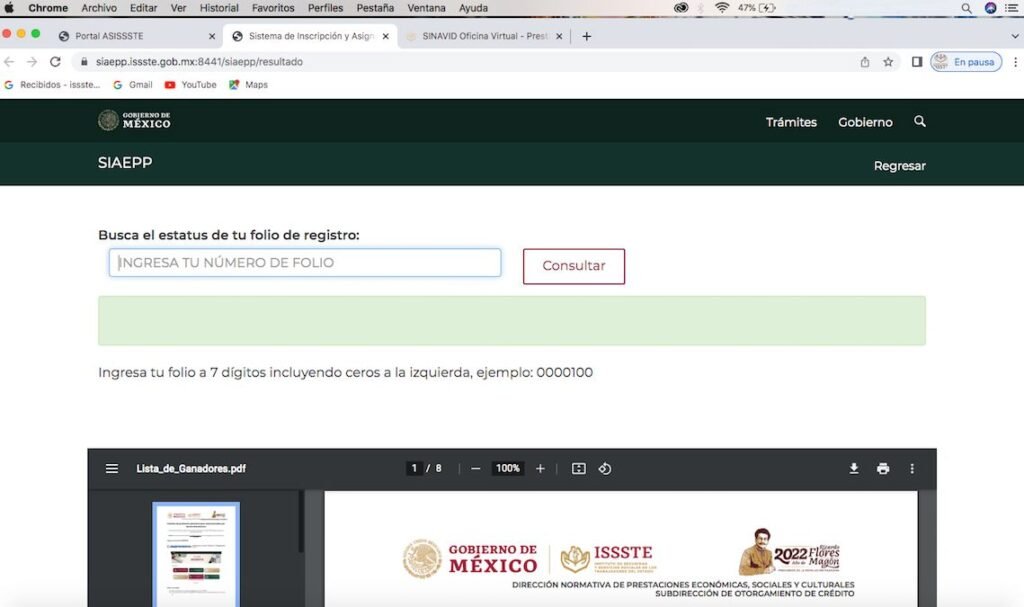Viewport: 1024px width, 607px height.
Task: Rotate the PDF counterclockwise
Action: tap(605, 468)
